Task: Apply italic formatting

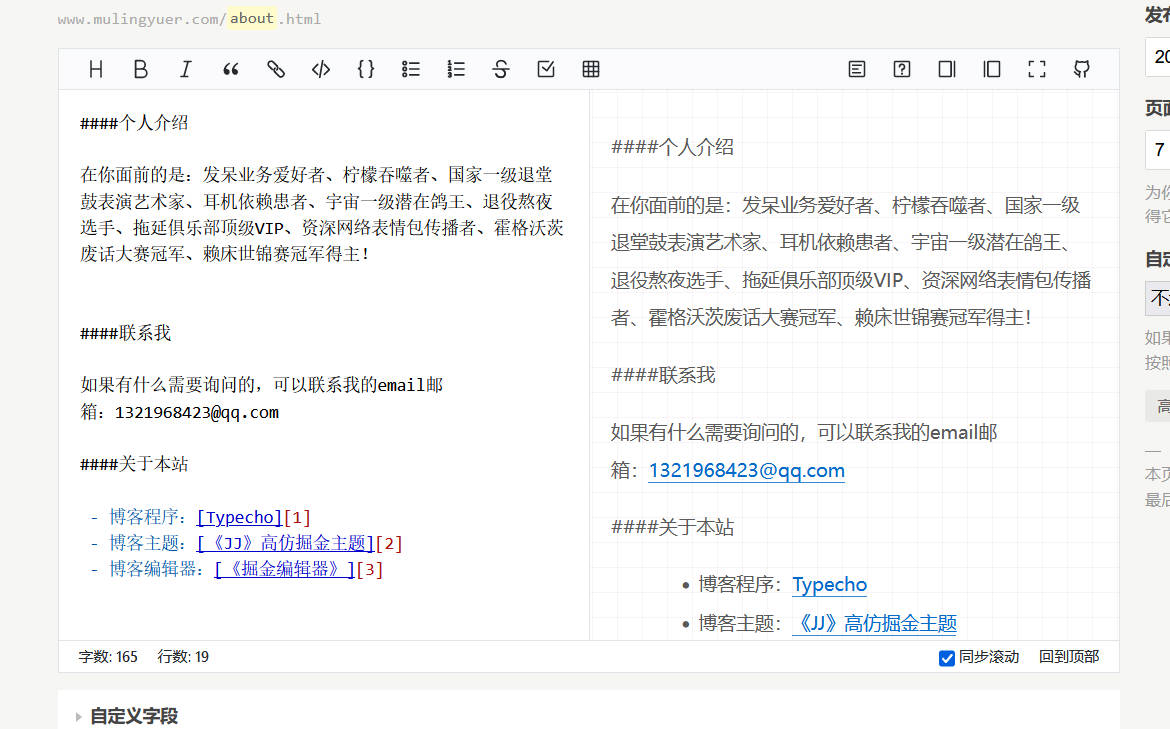Action: coord(186,69)
